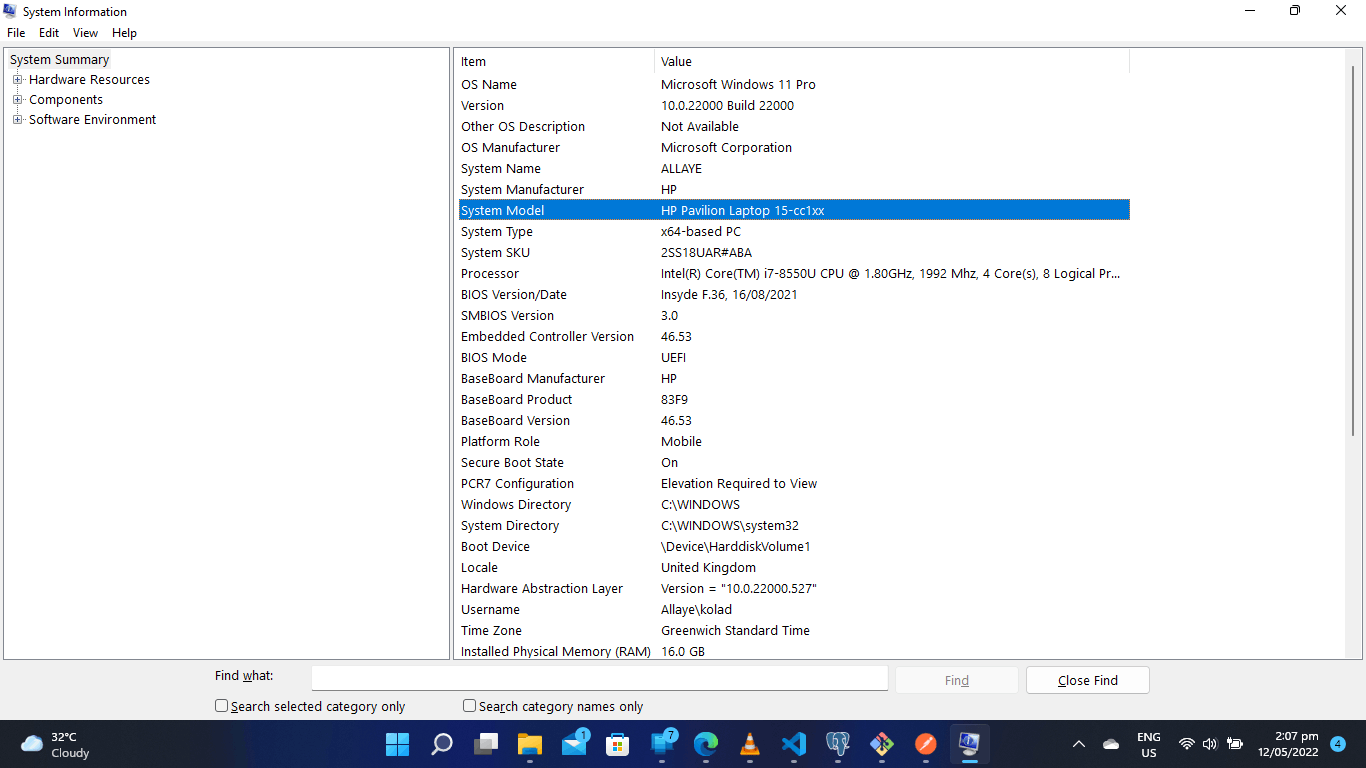
Task: Open Postman orange icon in taskbar
Action: pos(926,744)
